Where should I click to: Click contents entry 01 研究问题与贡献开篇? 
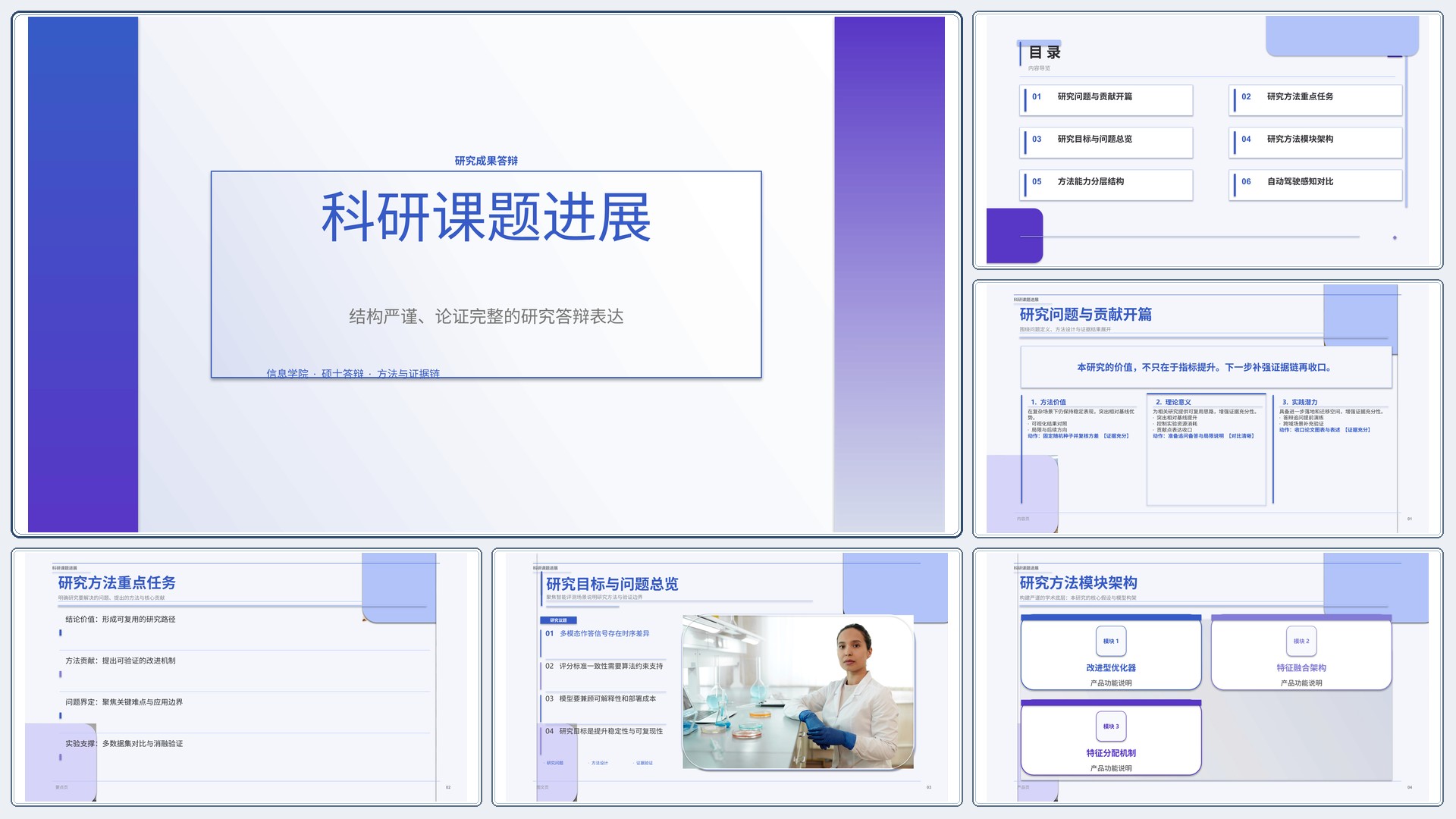point(1106,100)
